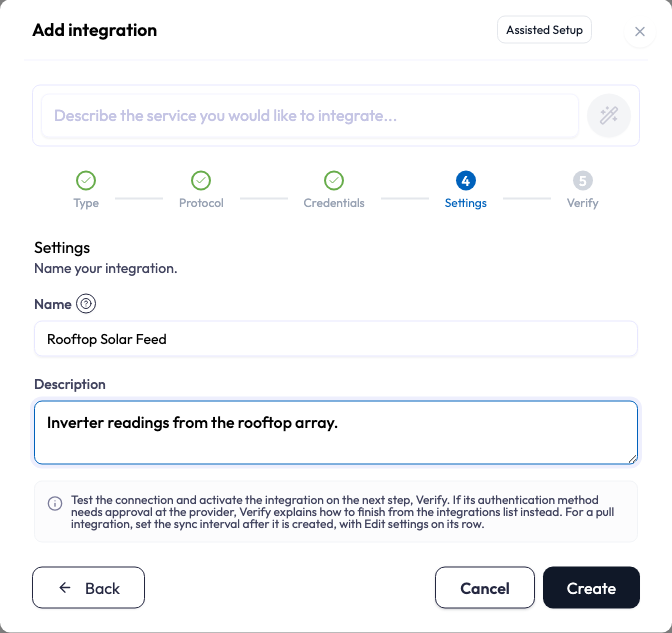Click Create to finish the integration
The width and height of the screenshot is (672, 633).
pos(591,588)
